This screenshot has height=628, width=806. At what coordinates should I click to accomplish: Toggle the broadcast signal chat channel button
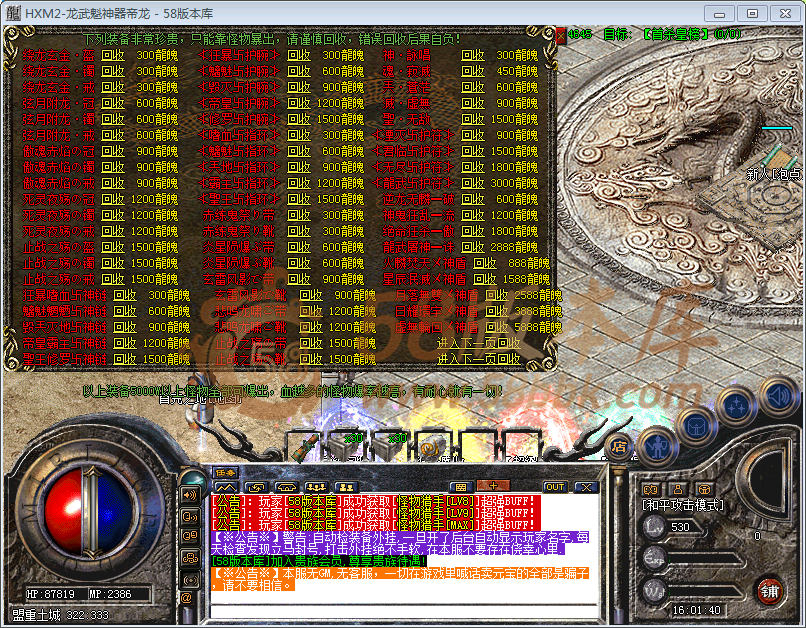pos(190,579)
